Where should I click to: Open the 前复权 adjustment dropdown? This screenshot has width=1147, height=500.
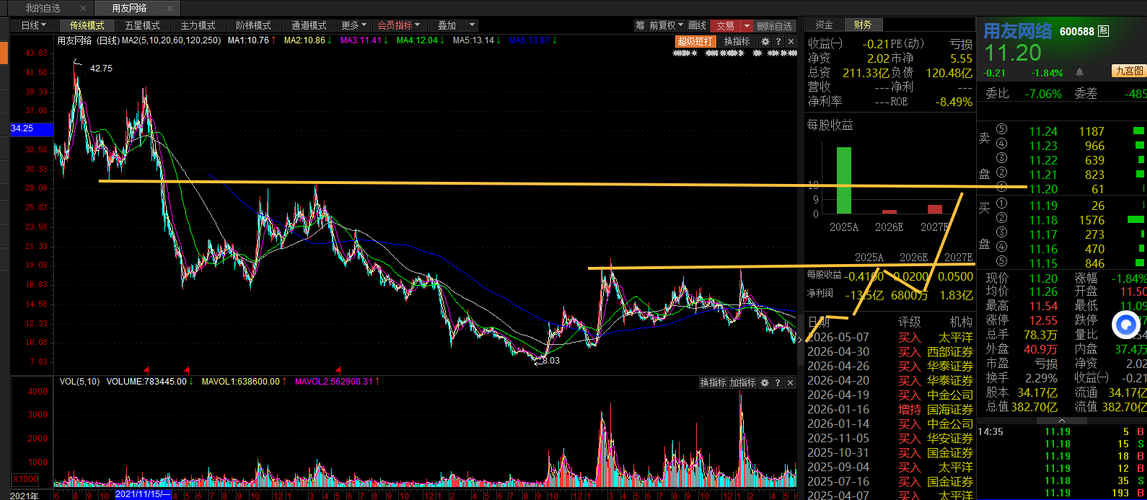[666, 25]
